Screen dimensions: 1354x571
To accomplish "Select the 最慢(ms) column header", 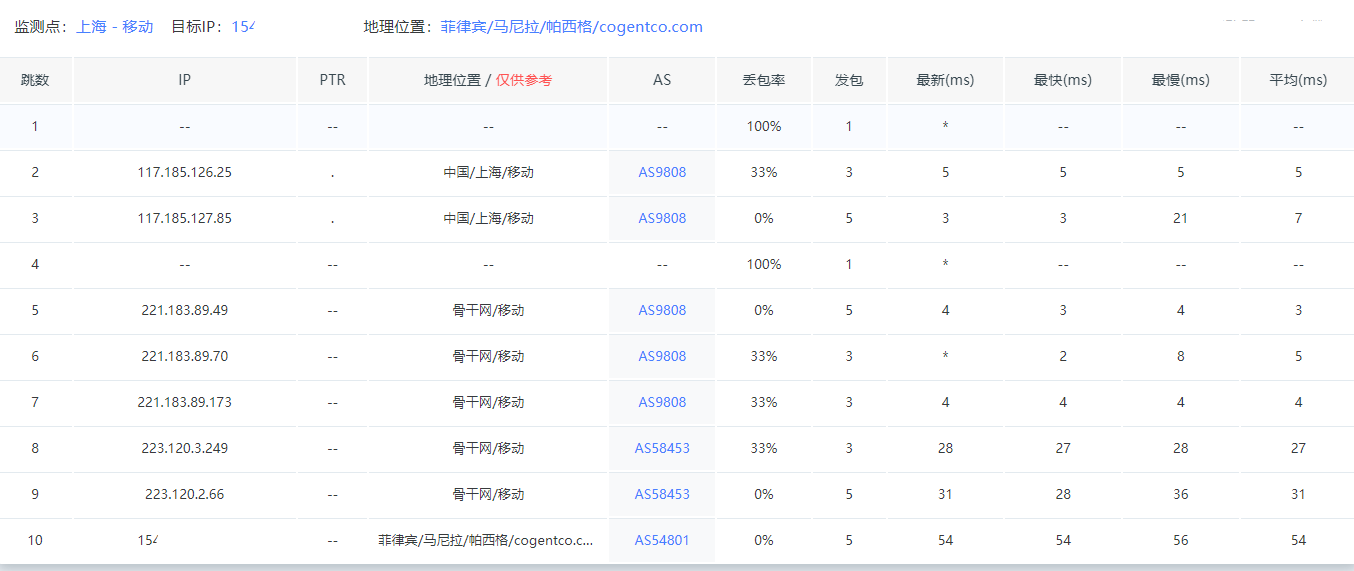I will tap(1181, 80).
